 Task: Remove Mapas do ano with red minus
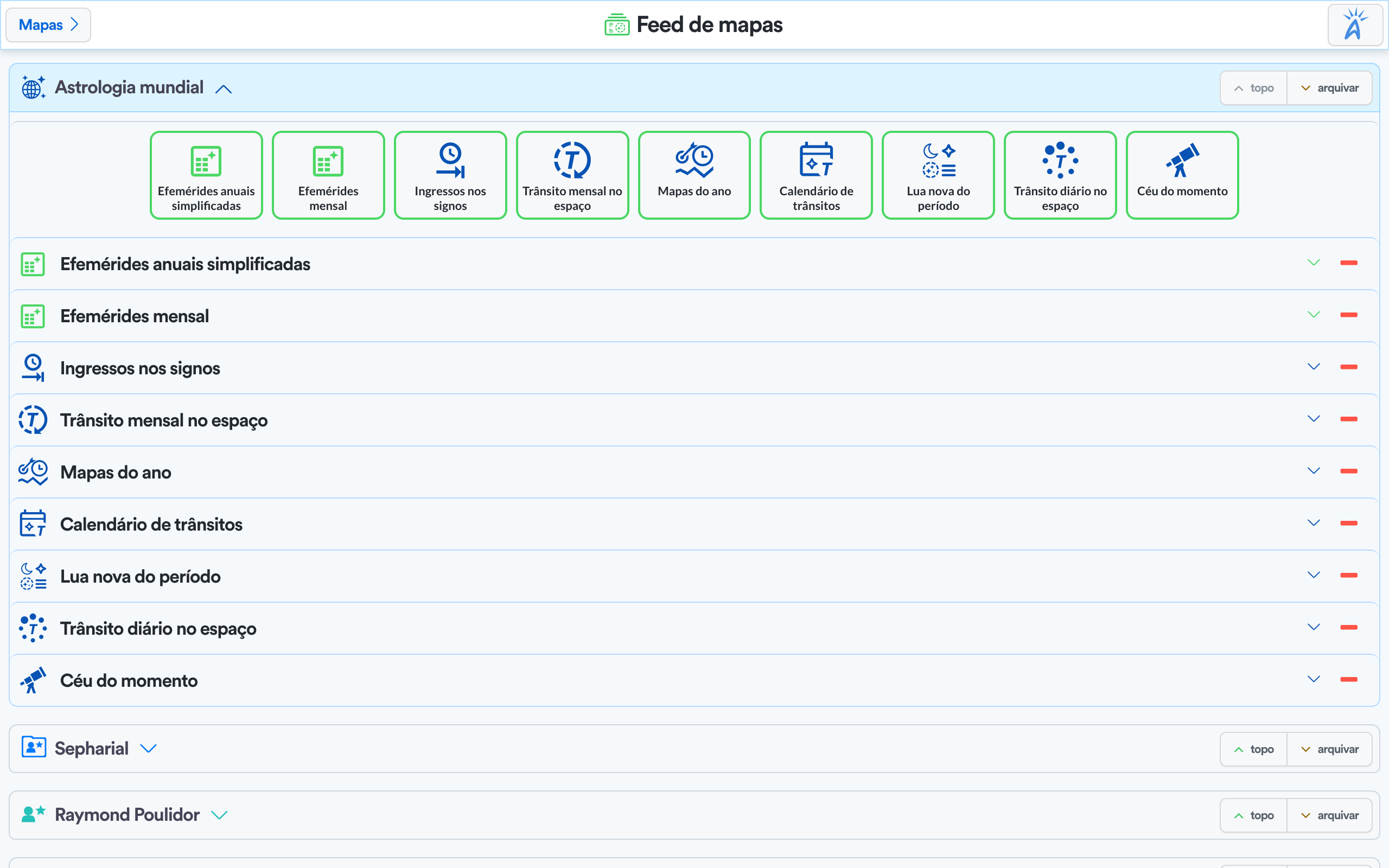[x=1348, y=471]
